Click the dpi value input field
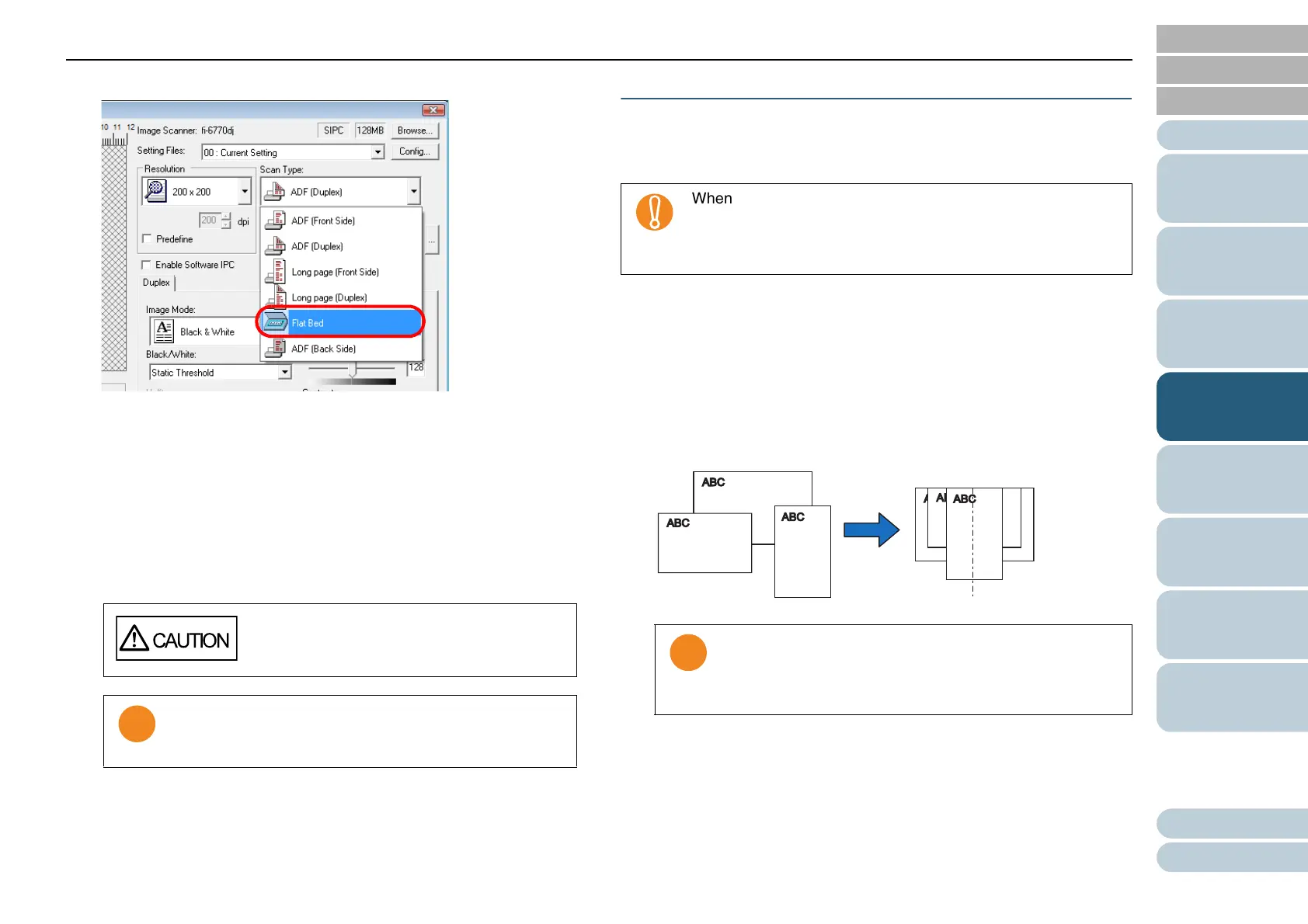The image size is (1308, 924). click(x=209, y=221)
